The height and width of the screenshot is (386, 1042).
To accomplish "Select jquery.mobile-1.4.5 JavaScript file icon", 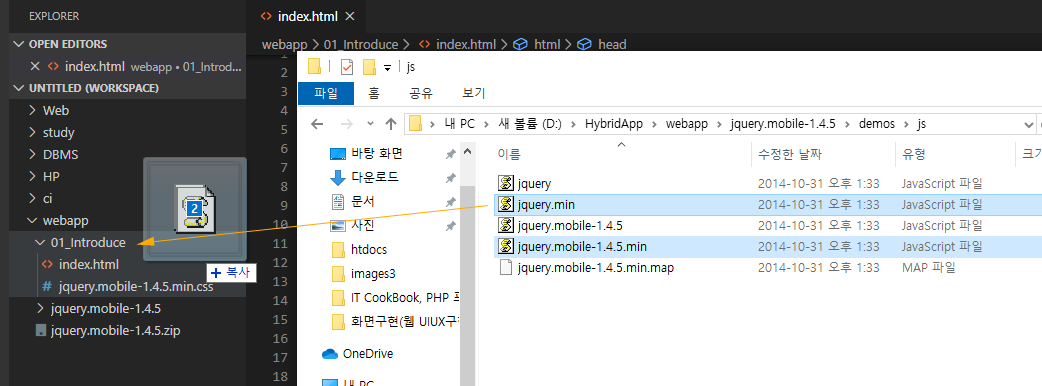I will pos(506,226).
